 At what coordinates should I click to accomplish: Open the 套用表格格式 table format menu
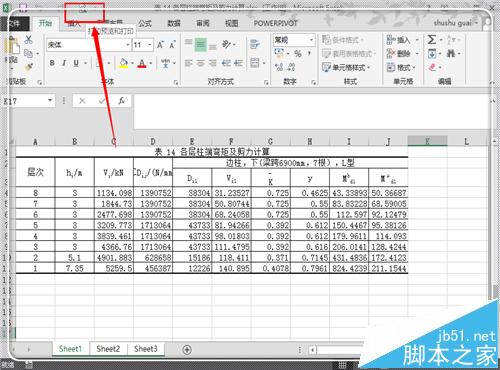pyautogui.click(x=349, y=53)
